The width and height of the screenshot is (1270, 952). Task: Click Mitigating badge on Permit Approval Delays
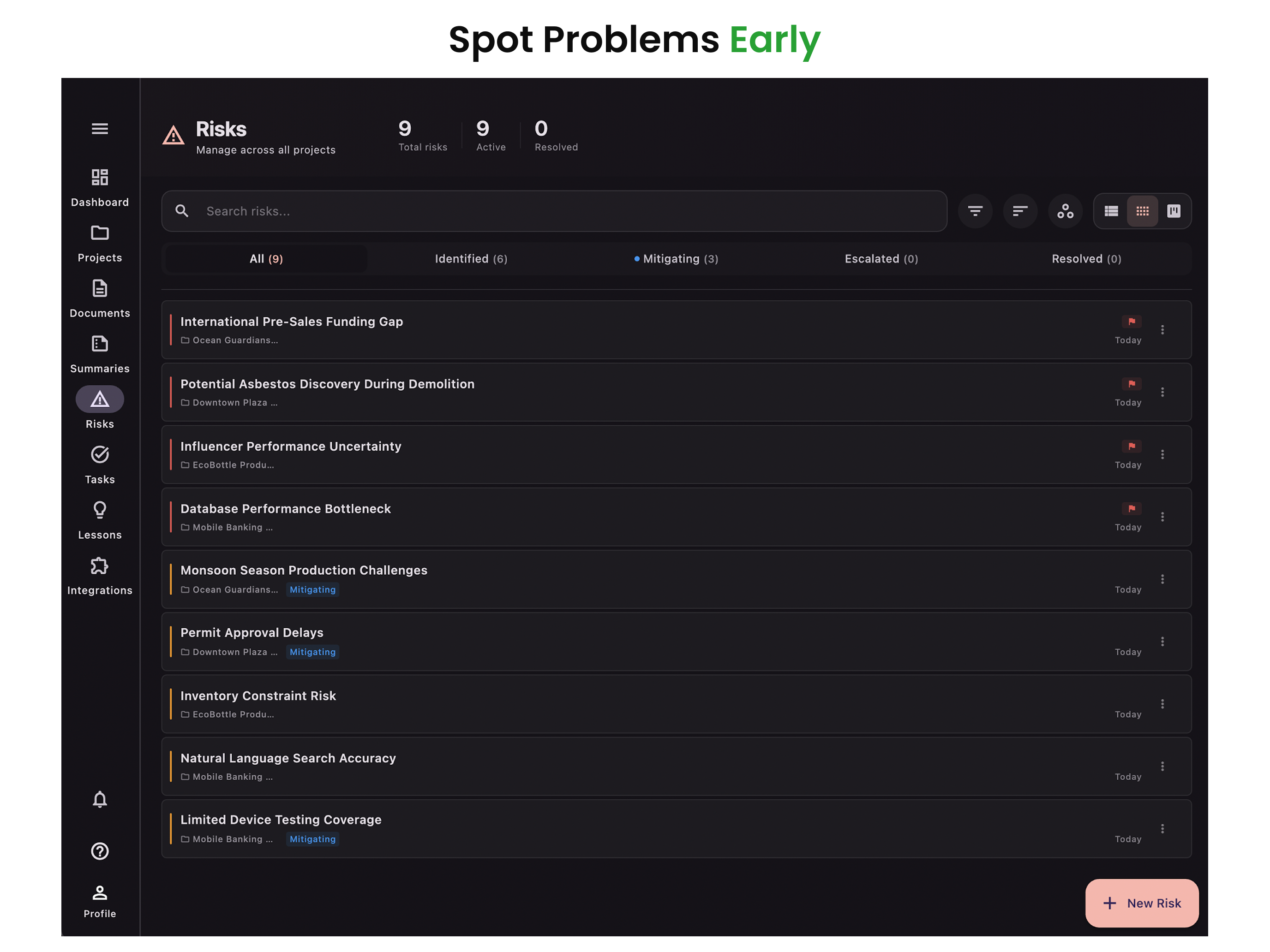(312, 652)
